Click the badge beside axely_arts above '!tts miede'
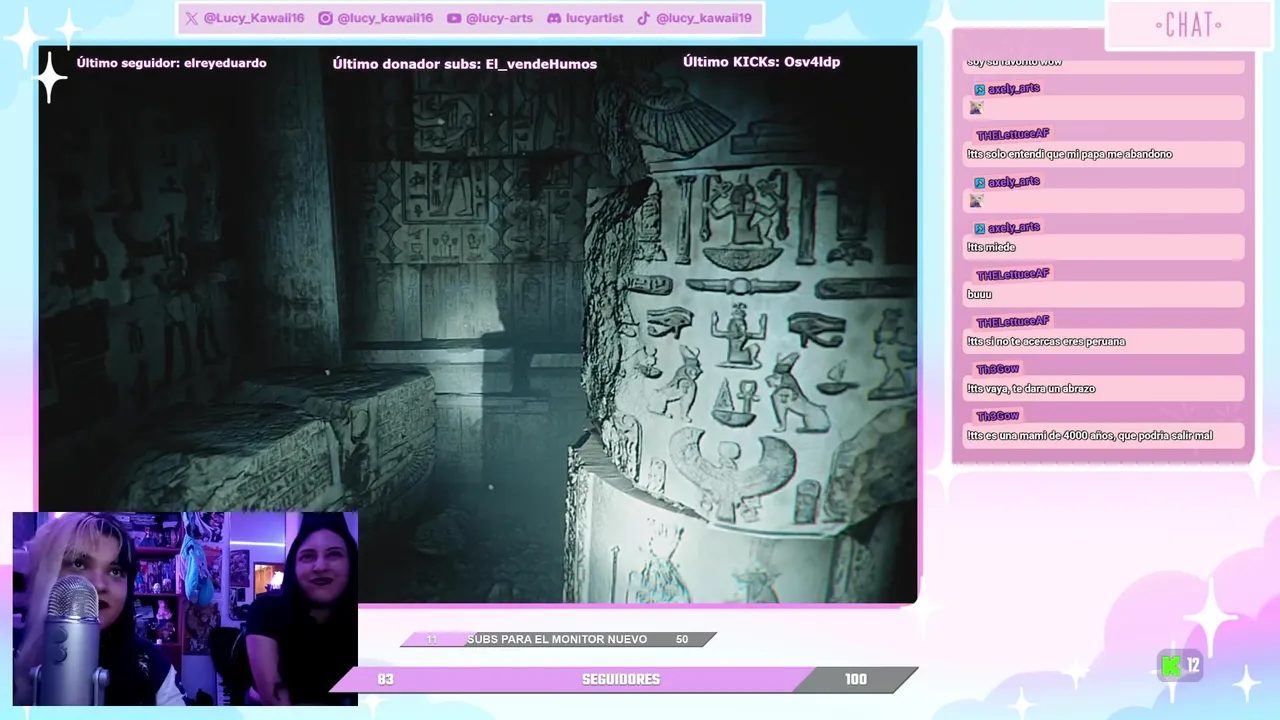This screenshot has height=720, width=1280. pos(980,228)
